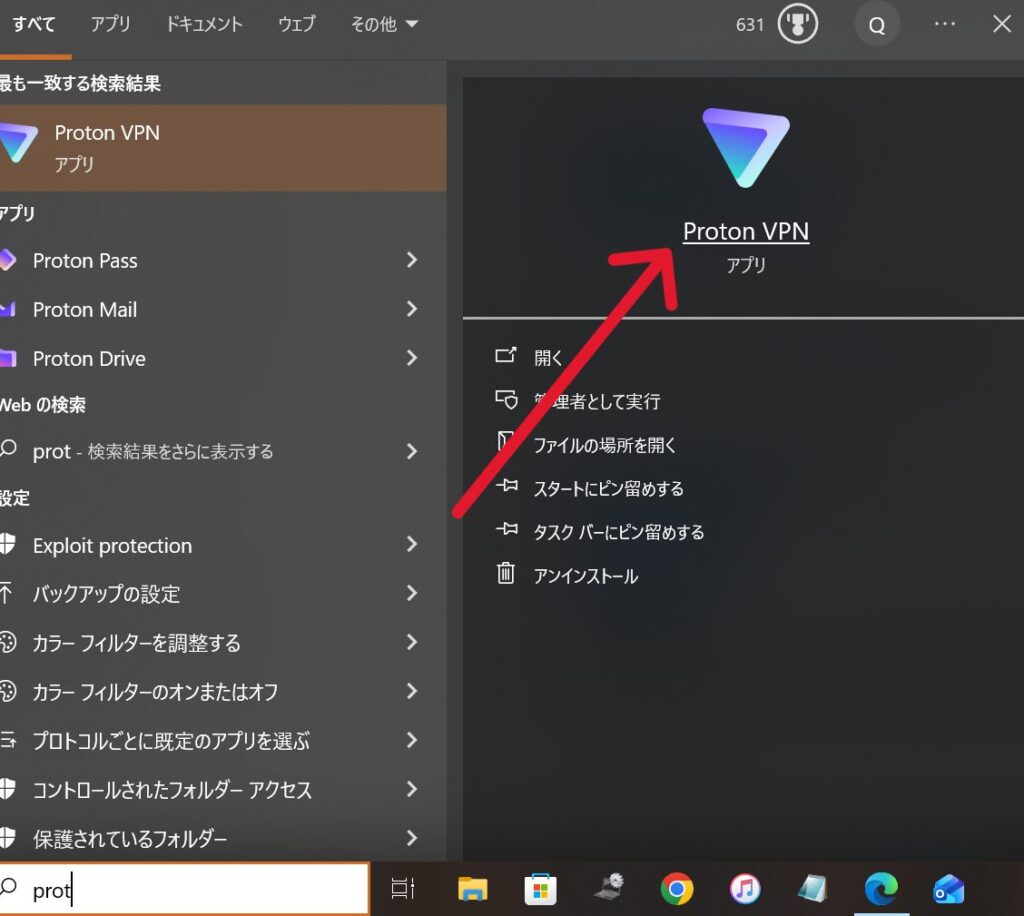1024x916 pixels.
Task: Open Google Chrome from the taskbar
Action: point(677,888)
